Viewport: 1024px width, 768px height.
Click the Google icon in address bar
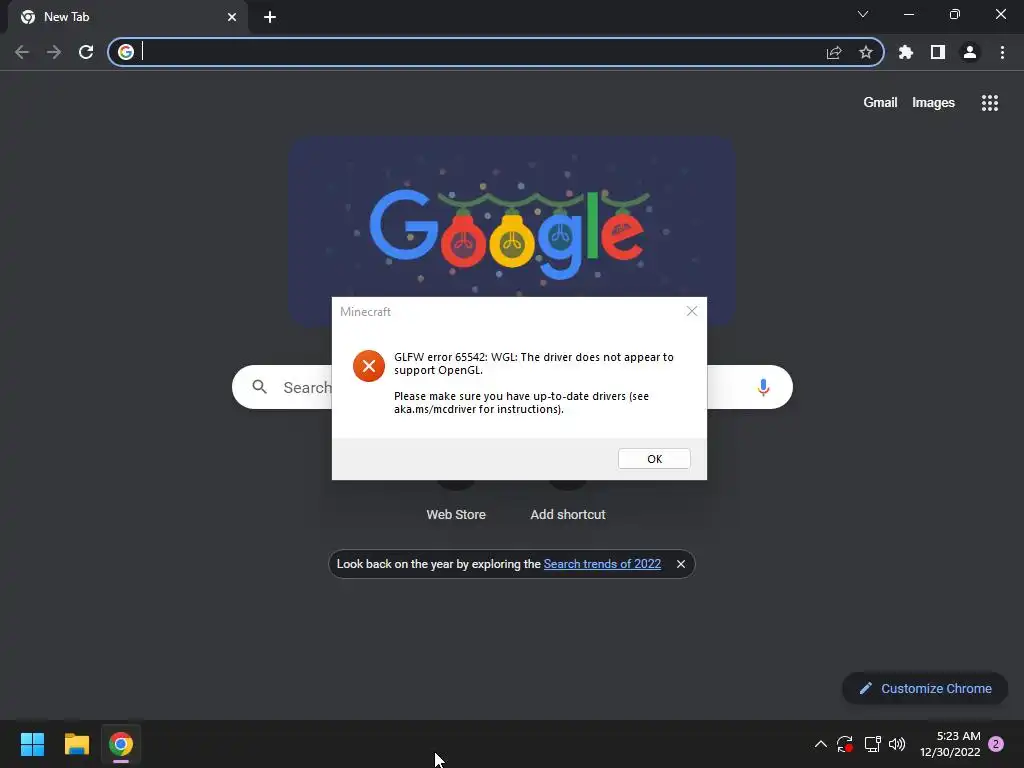[x=126, y=52]
